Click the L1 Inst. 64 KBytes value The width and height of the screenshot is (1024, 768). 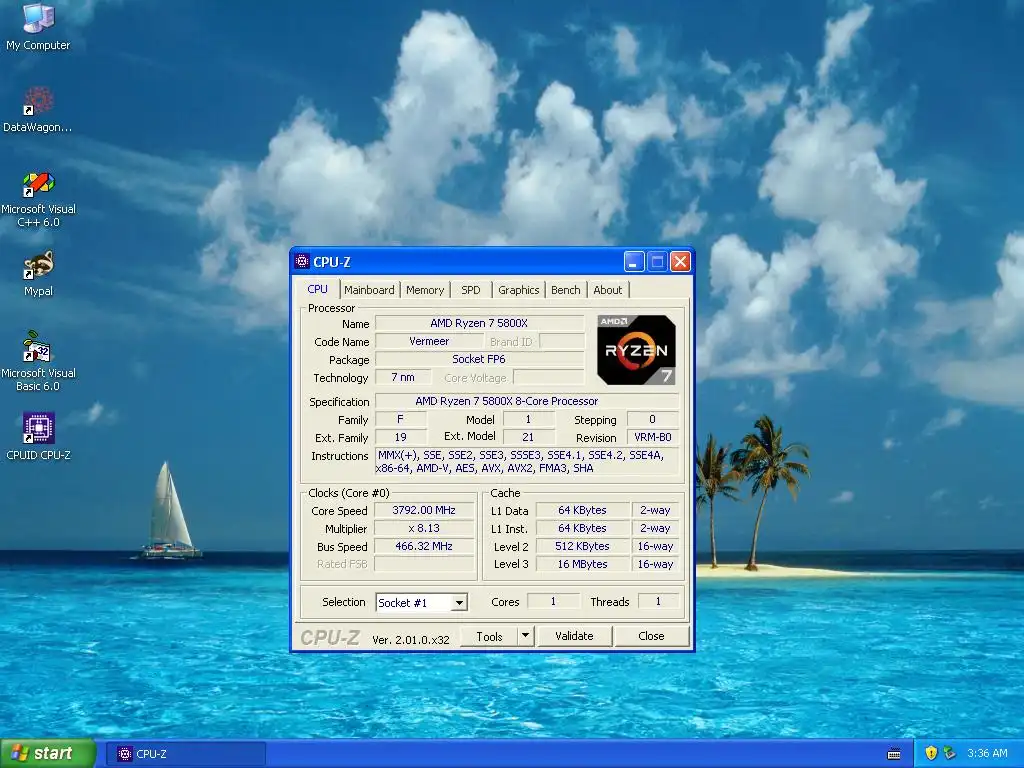(583, 528)
